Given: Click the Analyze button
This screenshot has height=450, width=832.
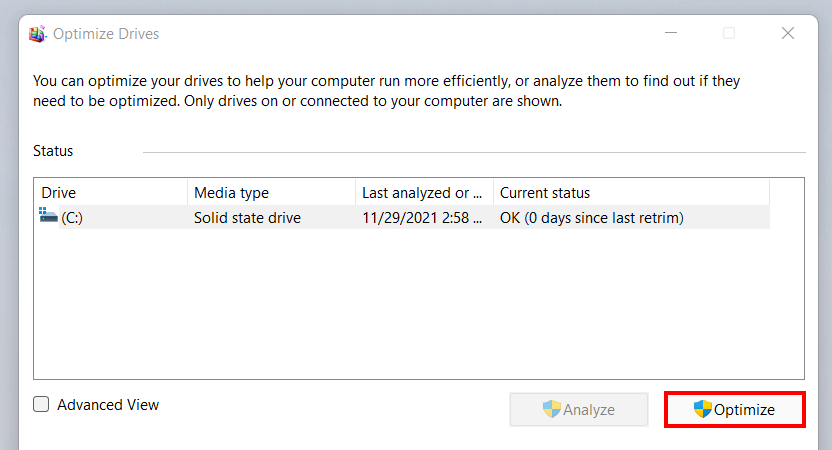Looking at the screenshot, I should tap(579, 410).
